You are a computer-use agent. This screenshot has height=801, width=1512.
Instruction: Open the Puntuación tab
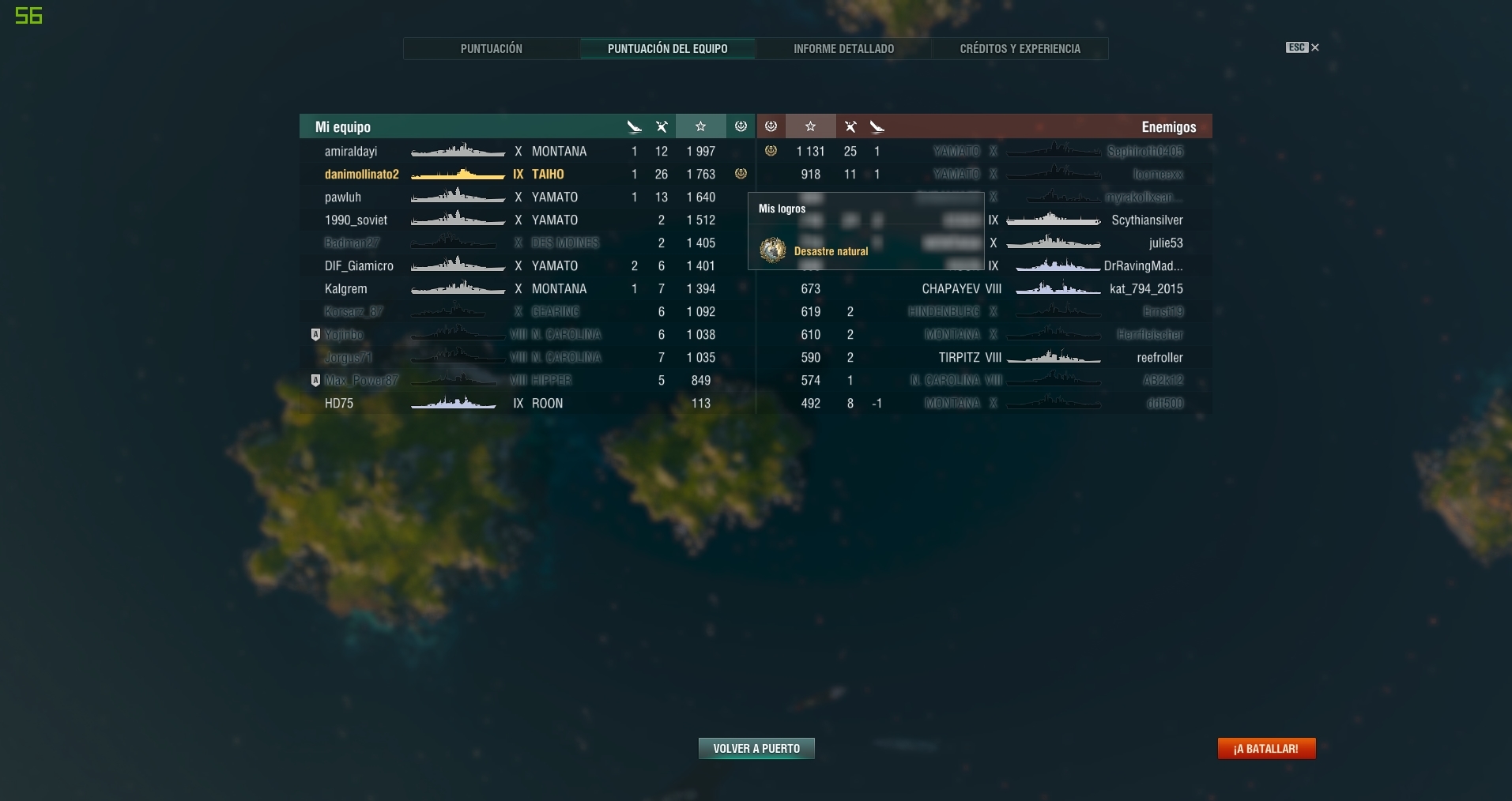pos(492,48)
